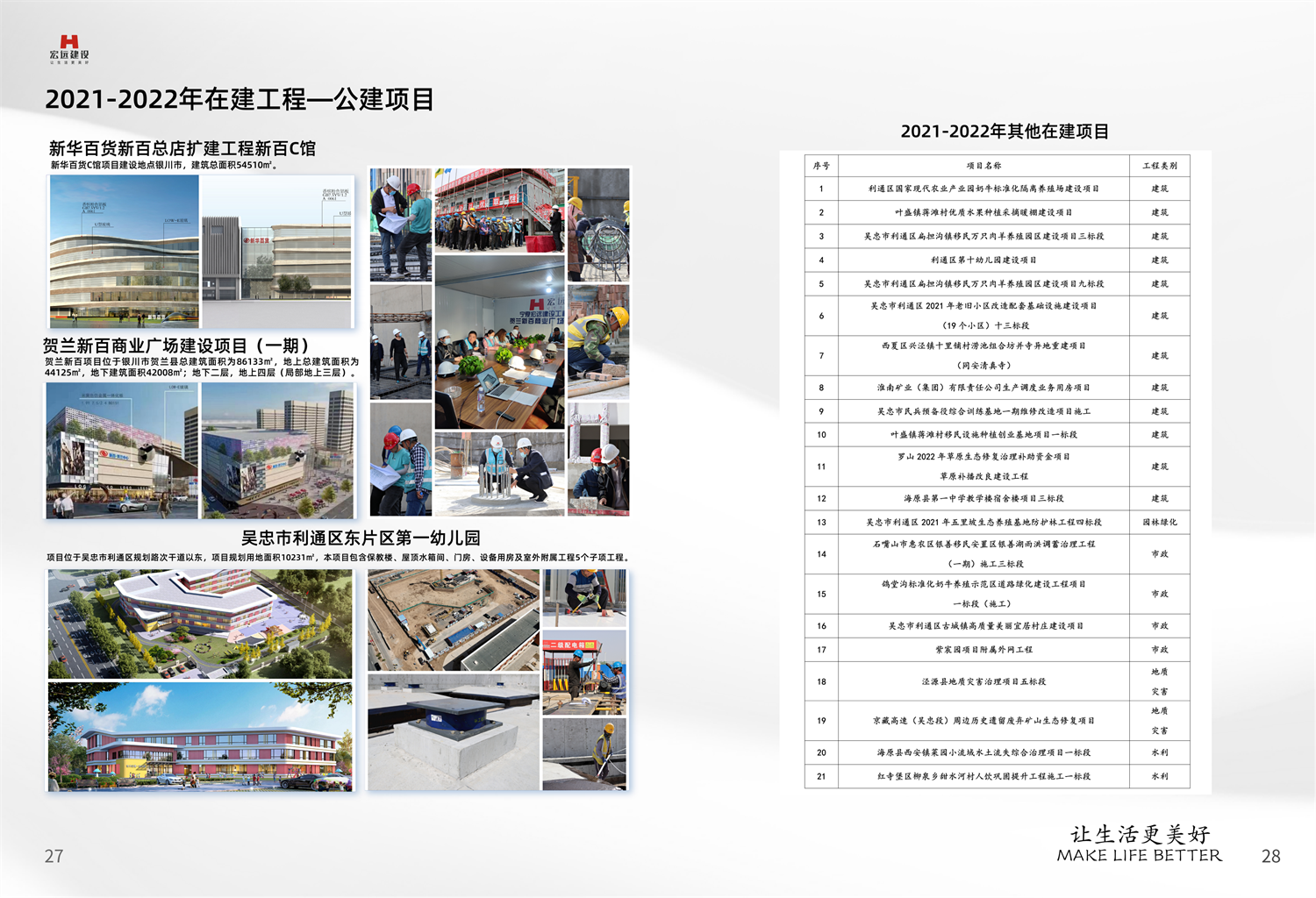Click the 宏远建设 logo
This screenshot has height=898, width=1316.
pyautogui.click(x=69, y=49)
